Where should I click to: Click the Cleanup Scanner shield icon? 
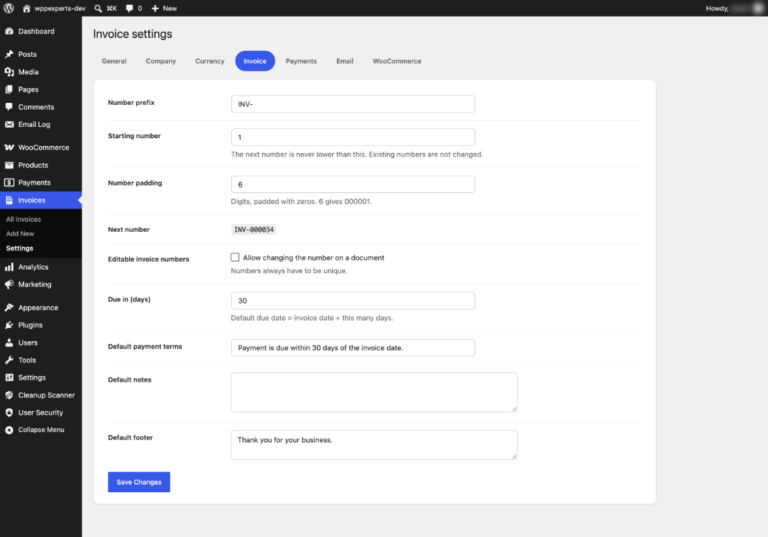coord(9,395)
